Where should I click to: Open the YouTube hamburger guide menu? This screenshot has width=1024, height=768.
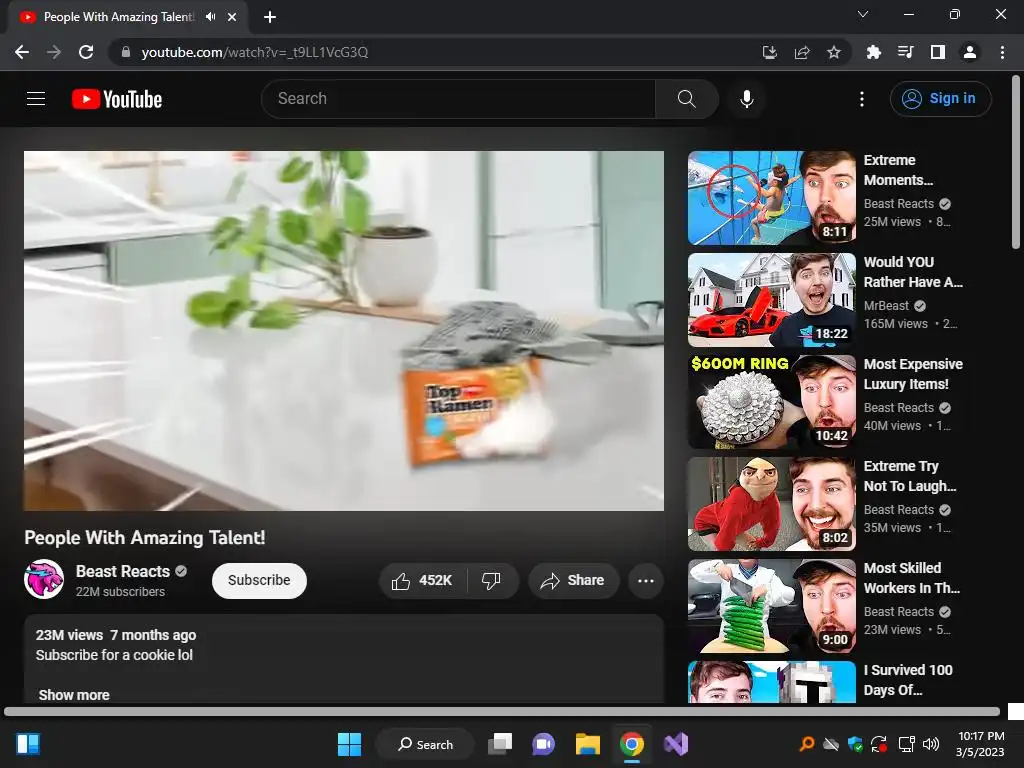pos(36,99)
